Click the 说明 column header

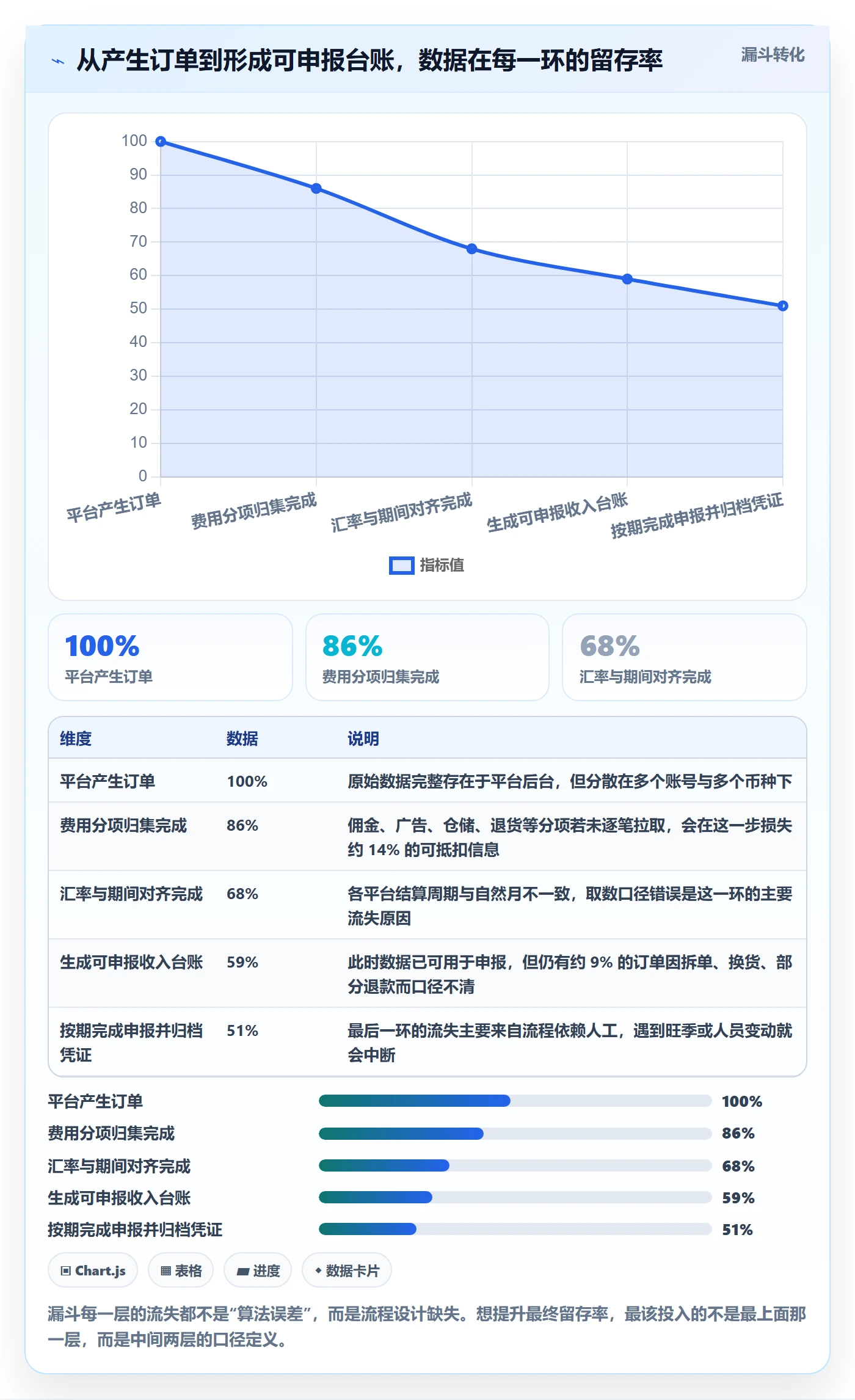tap(363, 738)
